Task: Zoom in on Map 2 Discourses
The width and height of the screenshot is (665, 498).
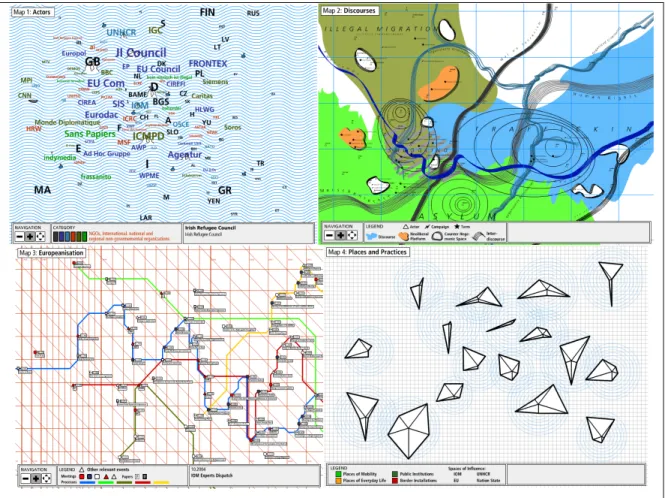Action: pyautogui.click(x=341, y=235)
